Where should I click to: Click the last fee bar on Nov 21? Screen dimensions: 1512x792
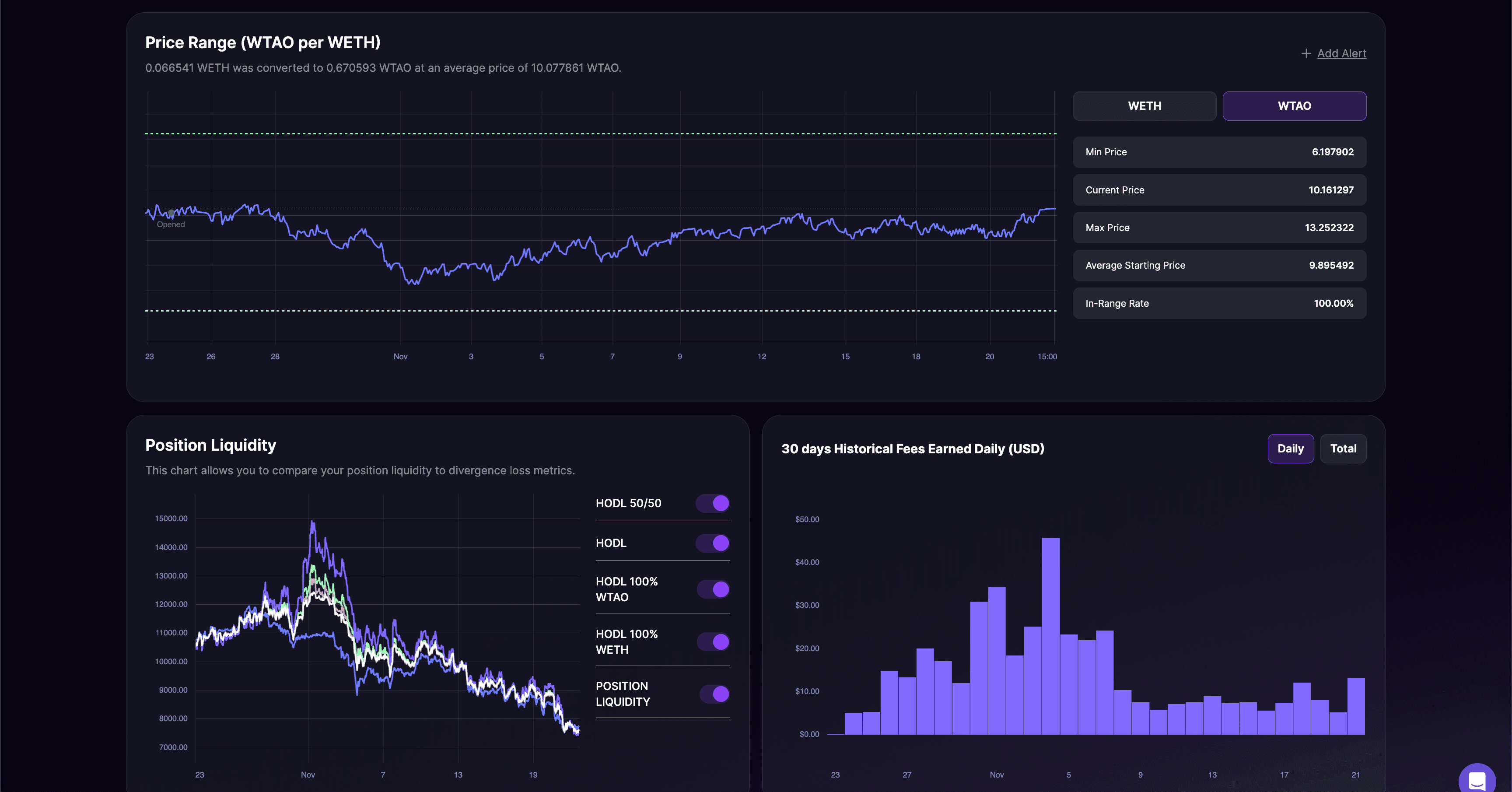(1355, 706)
